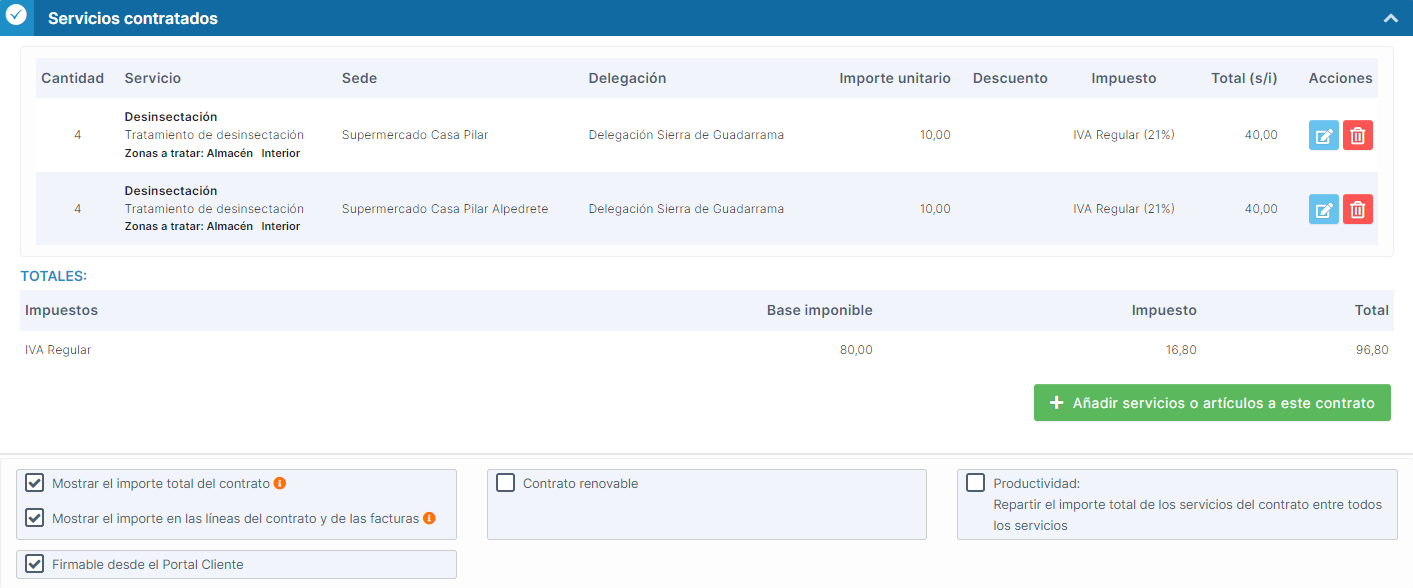Click info icon next to líneas del contrato

[x=429, y=518]
